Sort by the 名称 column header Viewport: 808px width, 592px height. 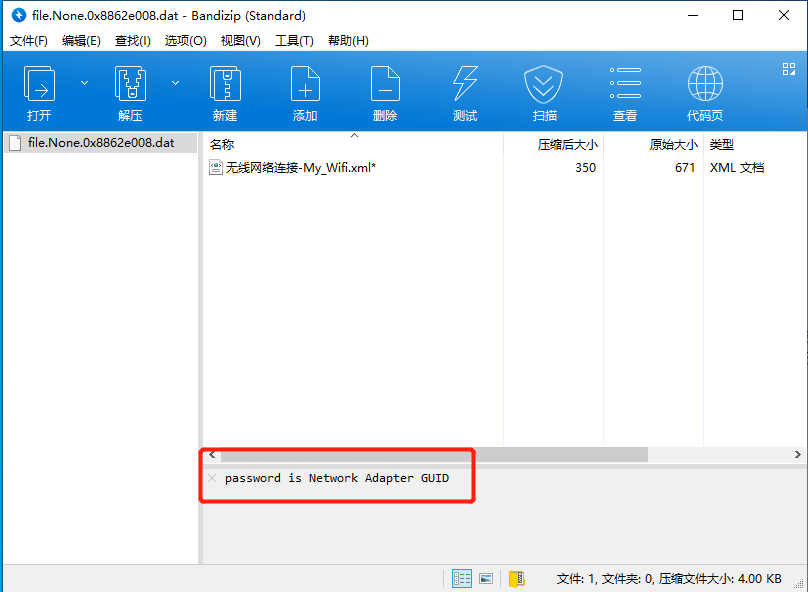click(x=354, y=145)
